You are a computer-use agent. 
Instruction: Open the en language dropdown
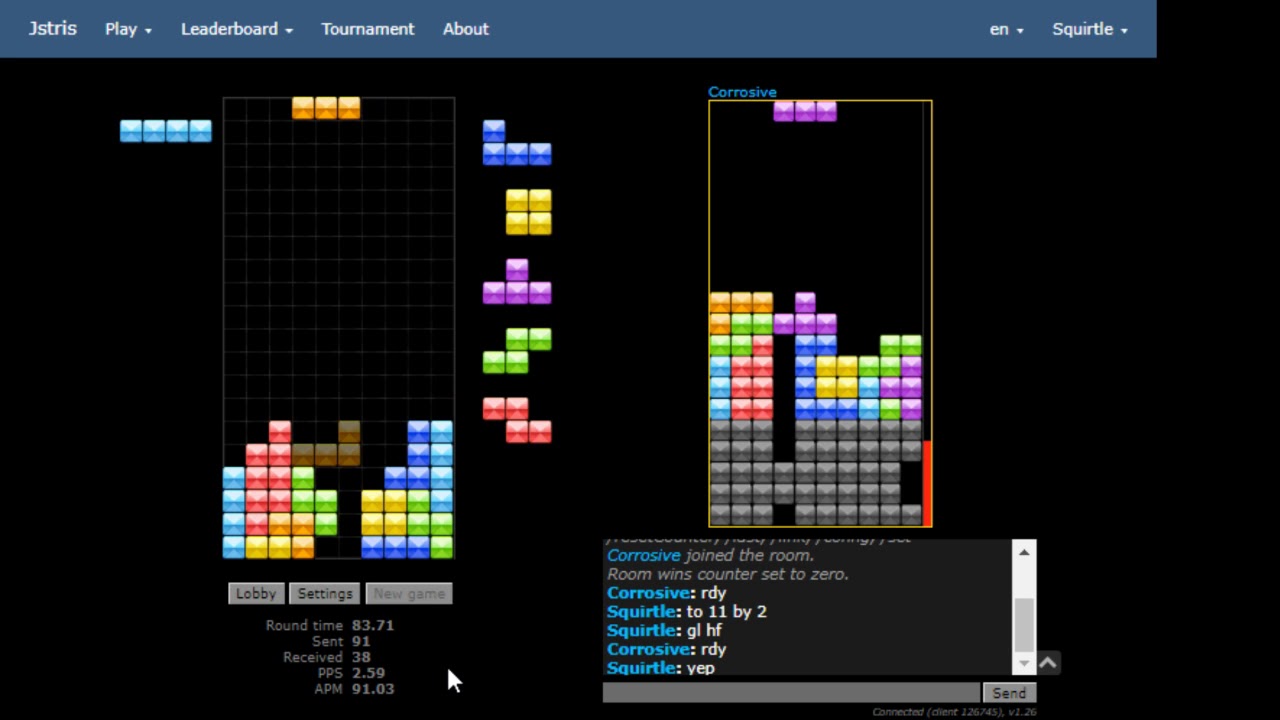click(1006, 29)
